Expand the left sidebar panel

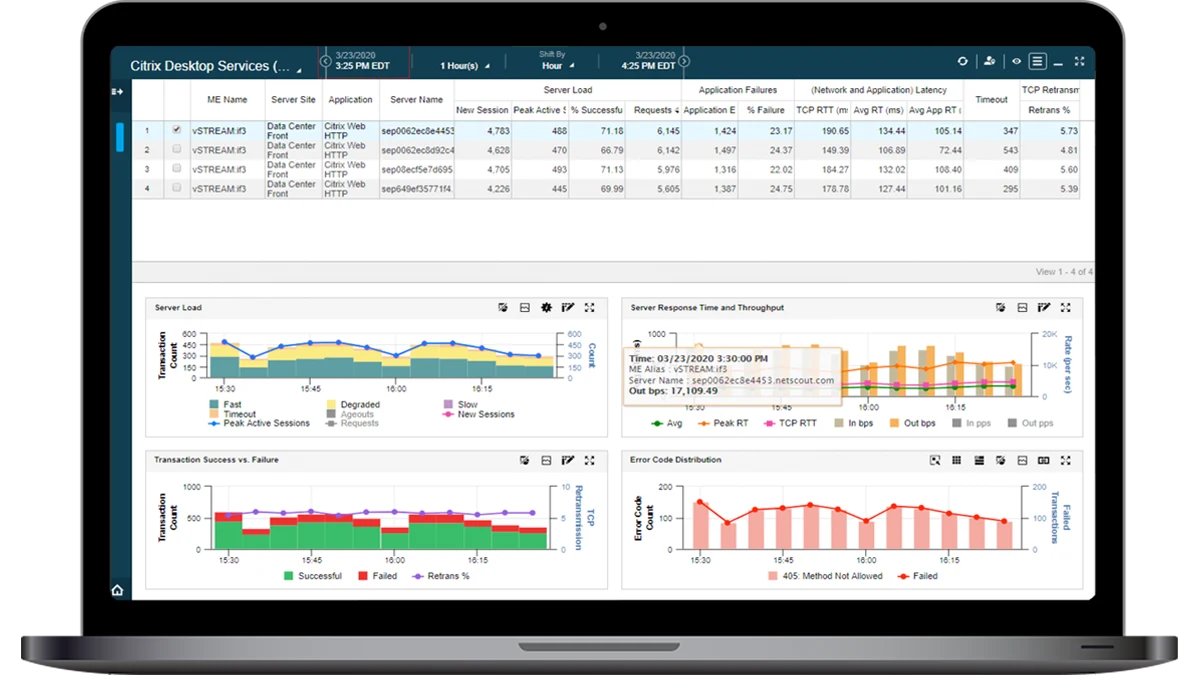[119, 90]
